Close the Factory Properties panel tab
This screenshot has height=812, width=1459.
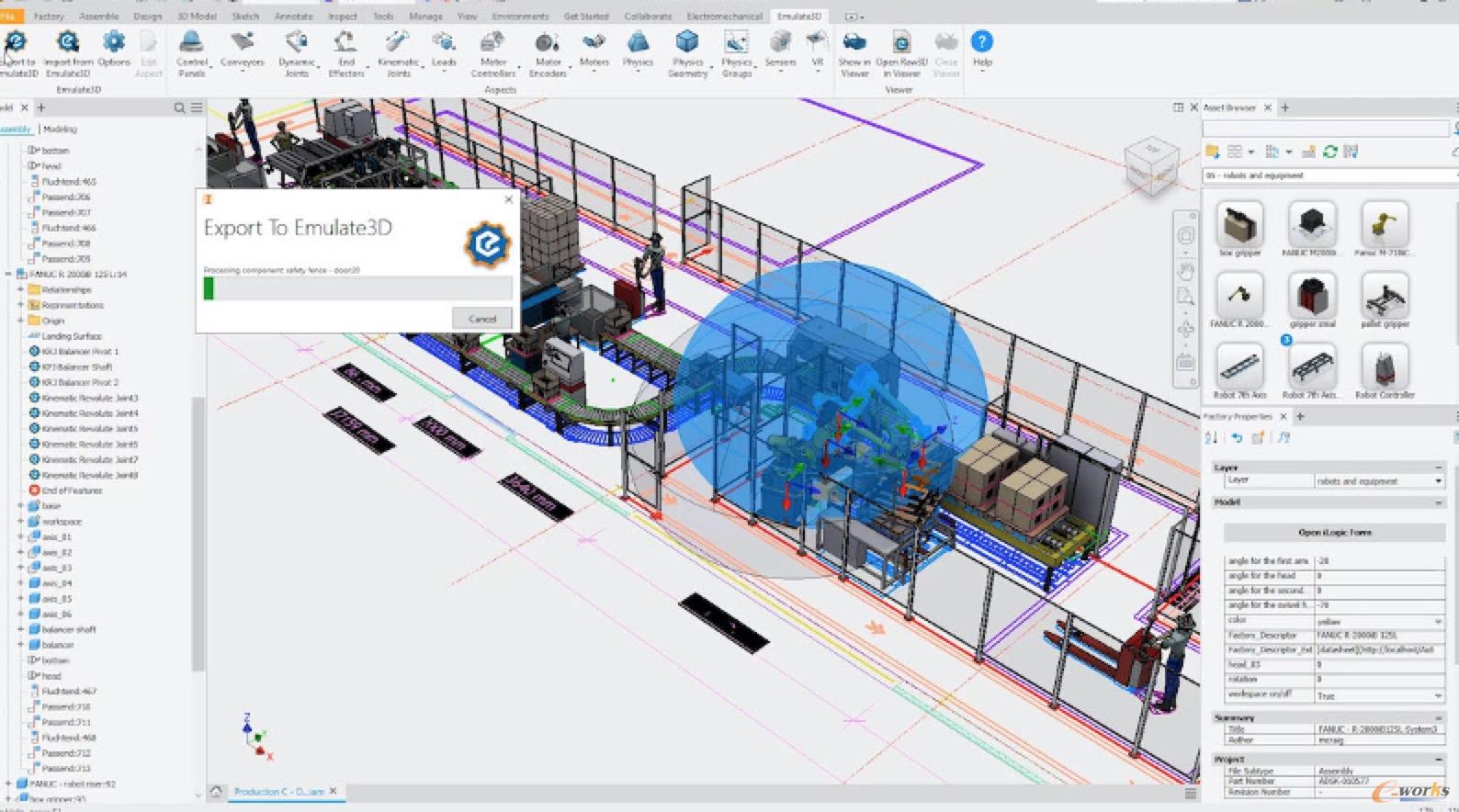point(1284,416)
